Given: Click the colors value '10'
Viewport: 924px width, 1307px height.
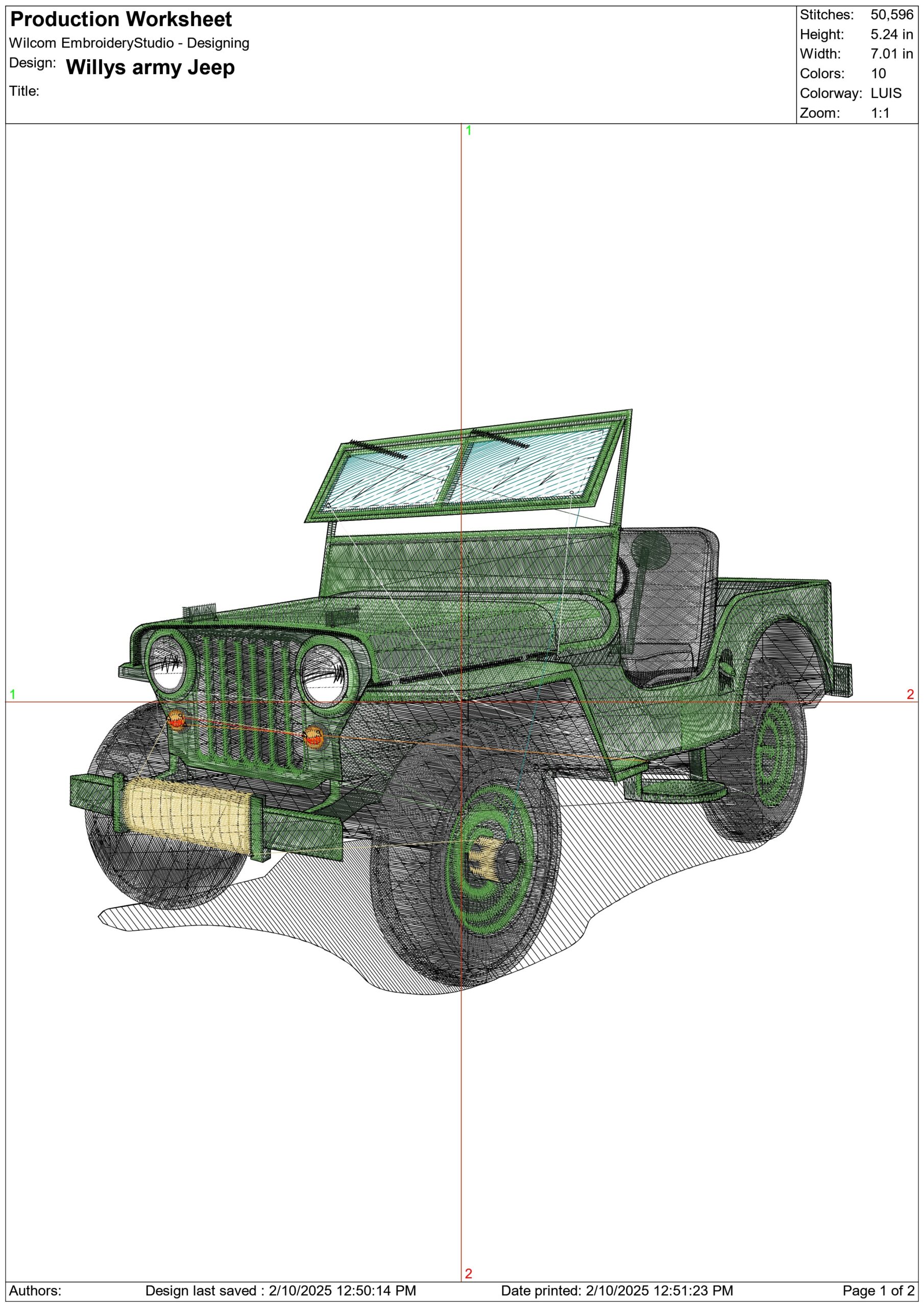Looking at the screenshot, I should tap(879, 74).
